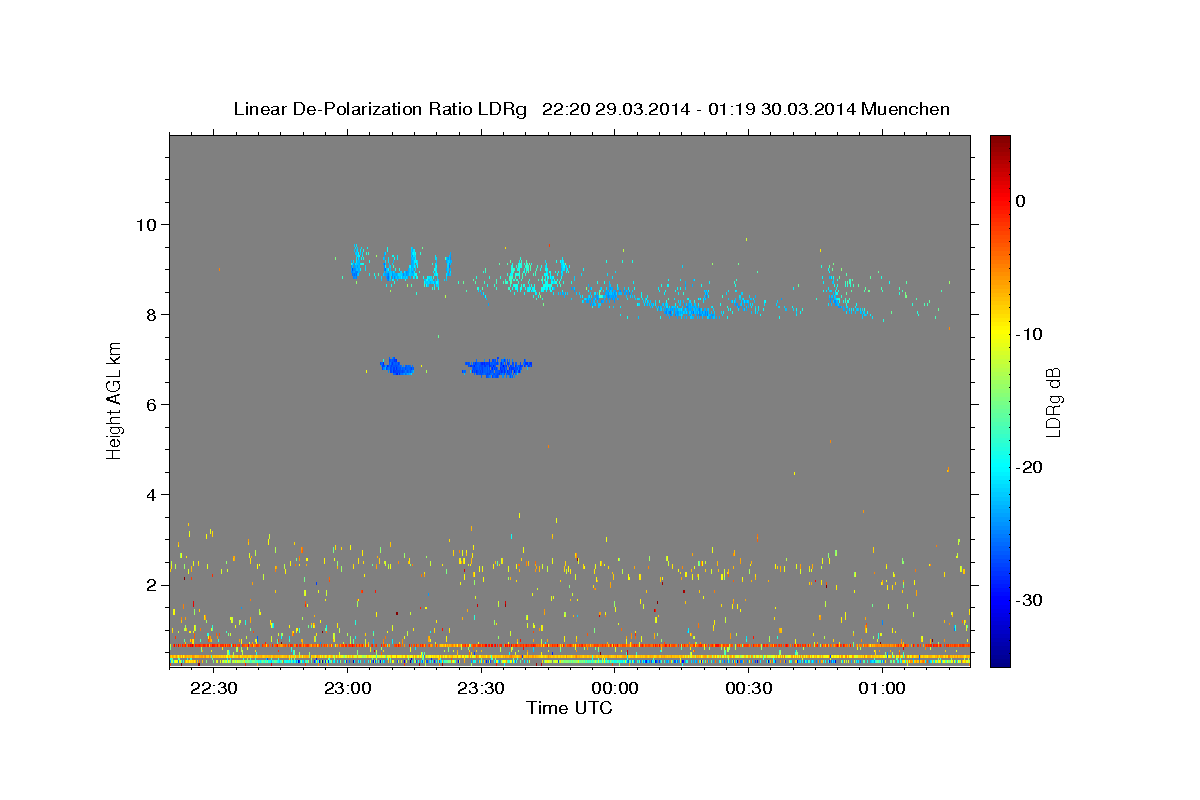Screen dimensions: 1200x800
Task: Click the height tick label 4
Action: [x=154, y=494]
